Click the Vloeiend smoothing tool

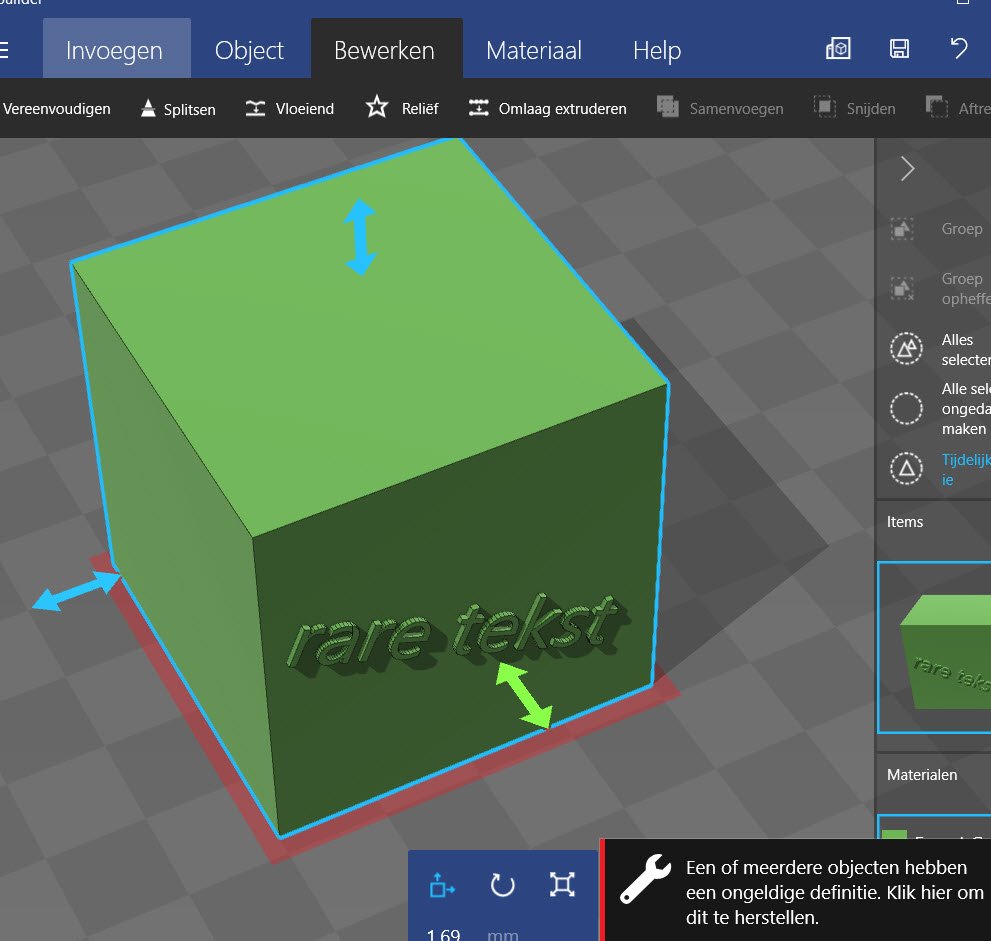tap(290, 108)
